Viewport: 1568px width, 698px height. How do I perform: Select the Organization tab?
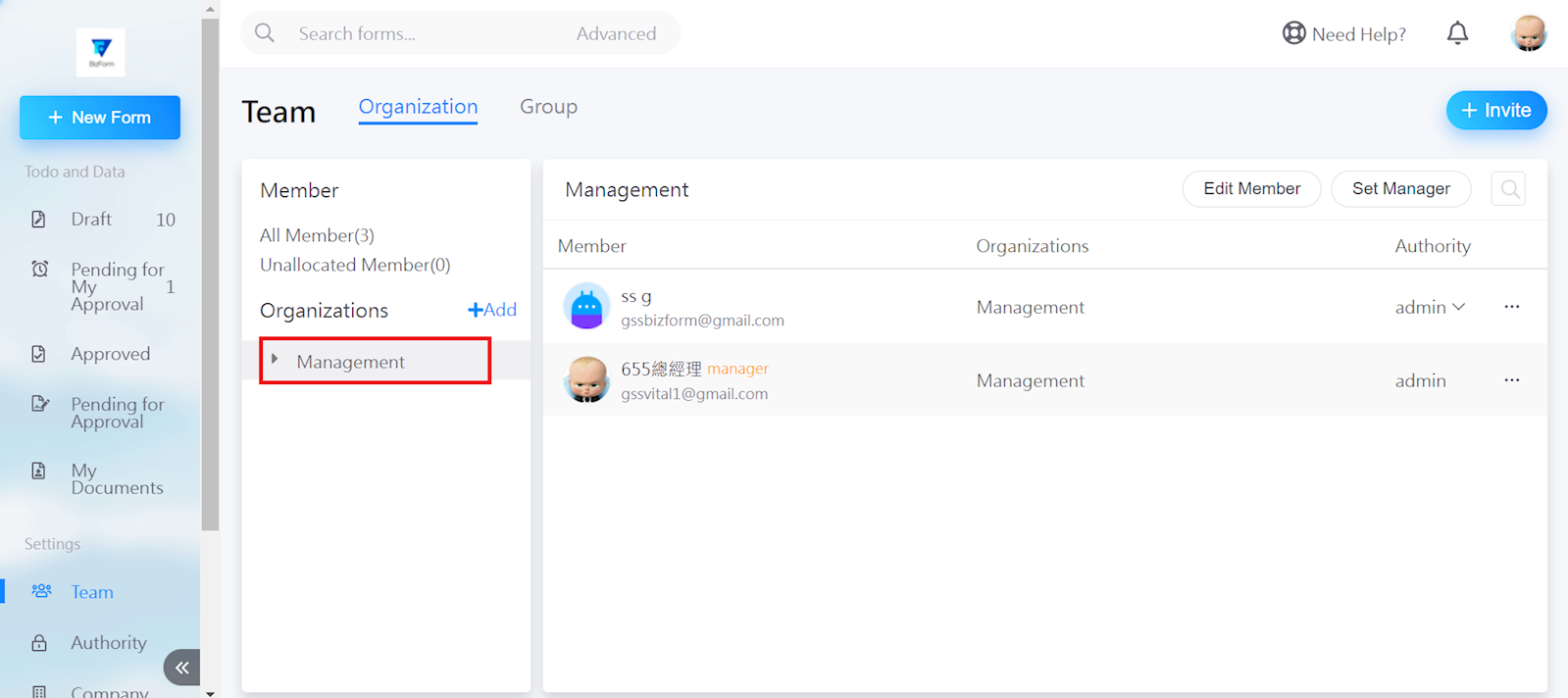(418, 107)
